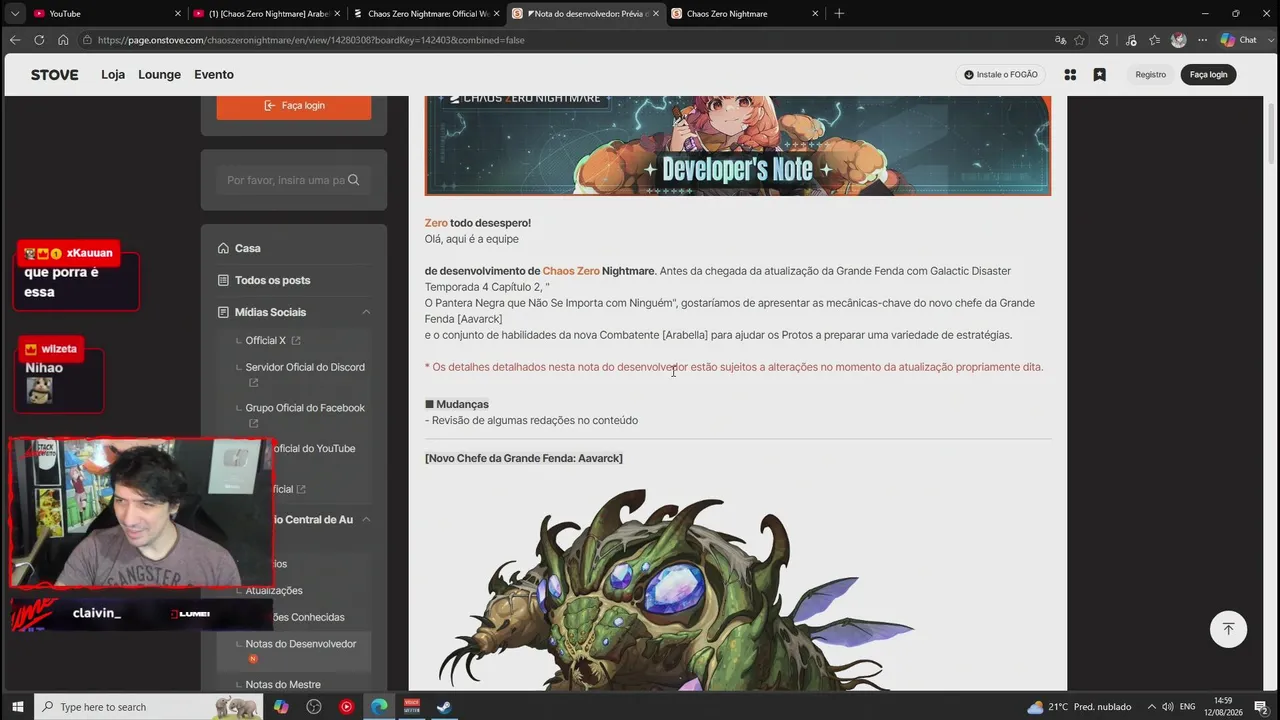
Task: Close the YouTube tab
Action: (x=178, y=13)
